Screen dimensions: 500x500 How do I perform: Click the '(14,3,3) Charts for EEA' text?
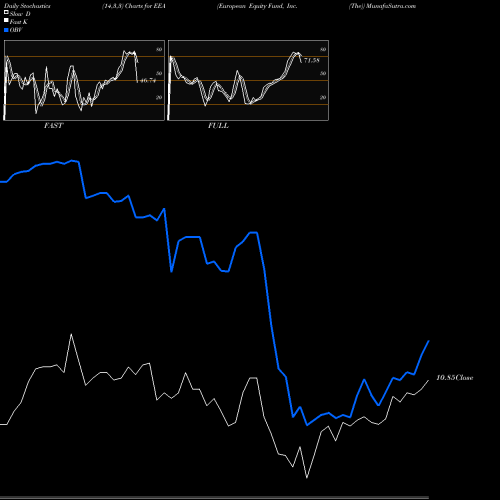[x=134, y=6]
